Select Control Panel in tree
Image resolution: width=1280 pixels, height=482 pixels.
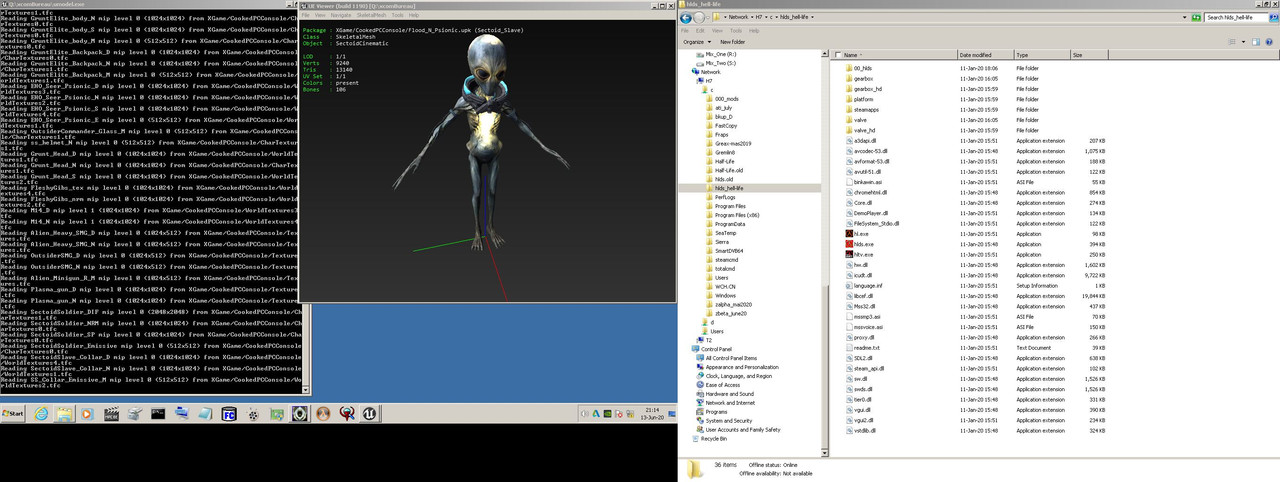(716, 349)
